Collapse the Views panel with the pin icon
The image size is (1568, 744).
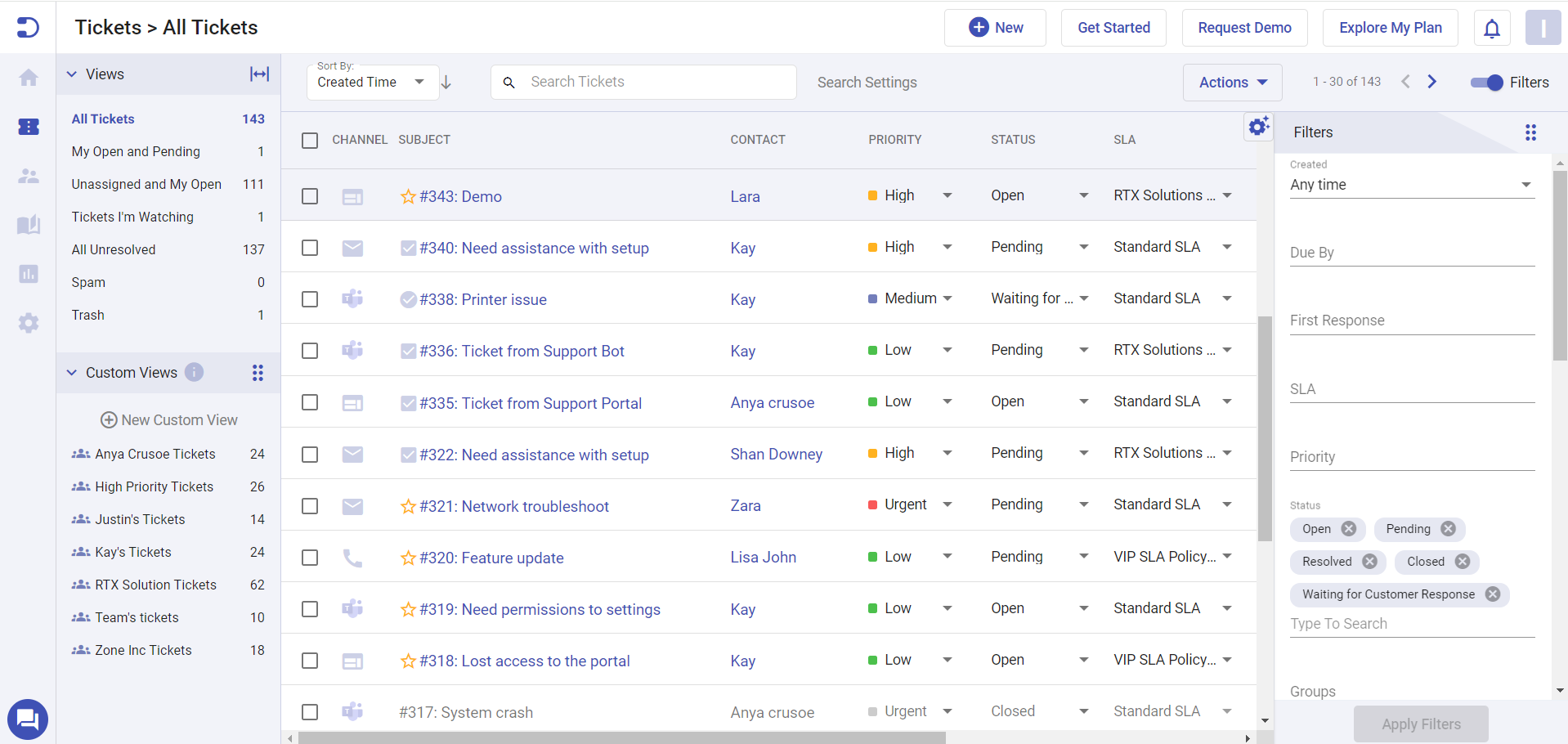(259, 74)
